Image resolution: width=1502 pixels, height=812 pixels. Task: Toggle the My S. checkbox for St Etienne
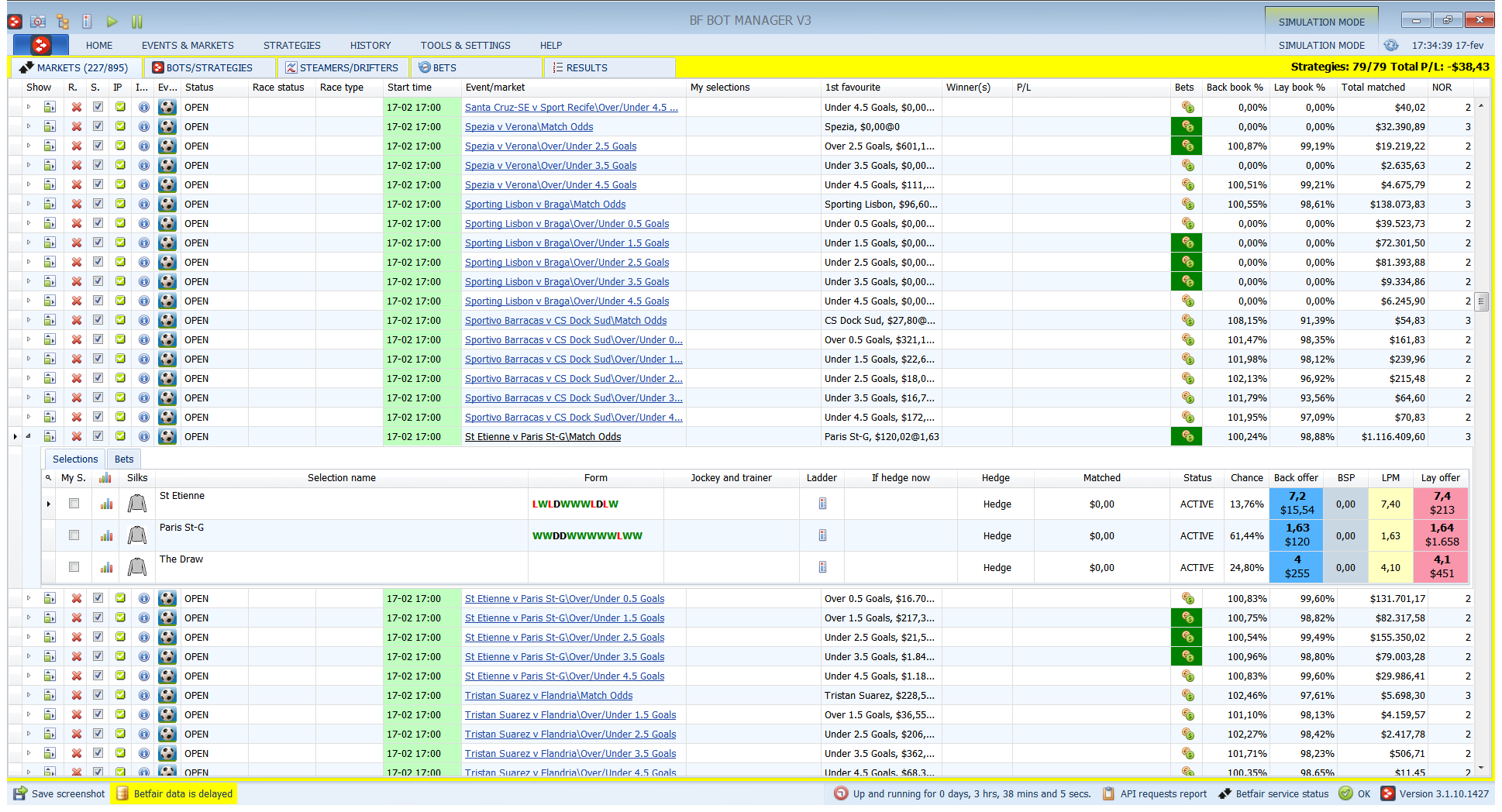74,504
